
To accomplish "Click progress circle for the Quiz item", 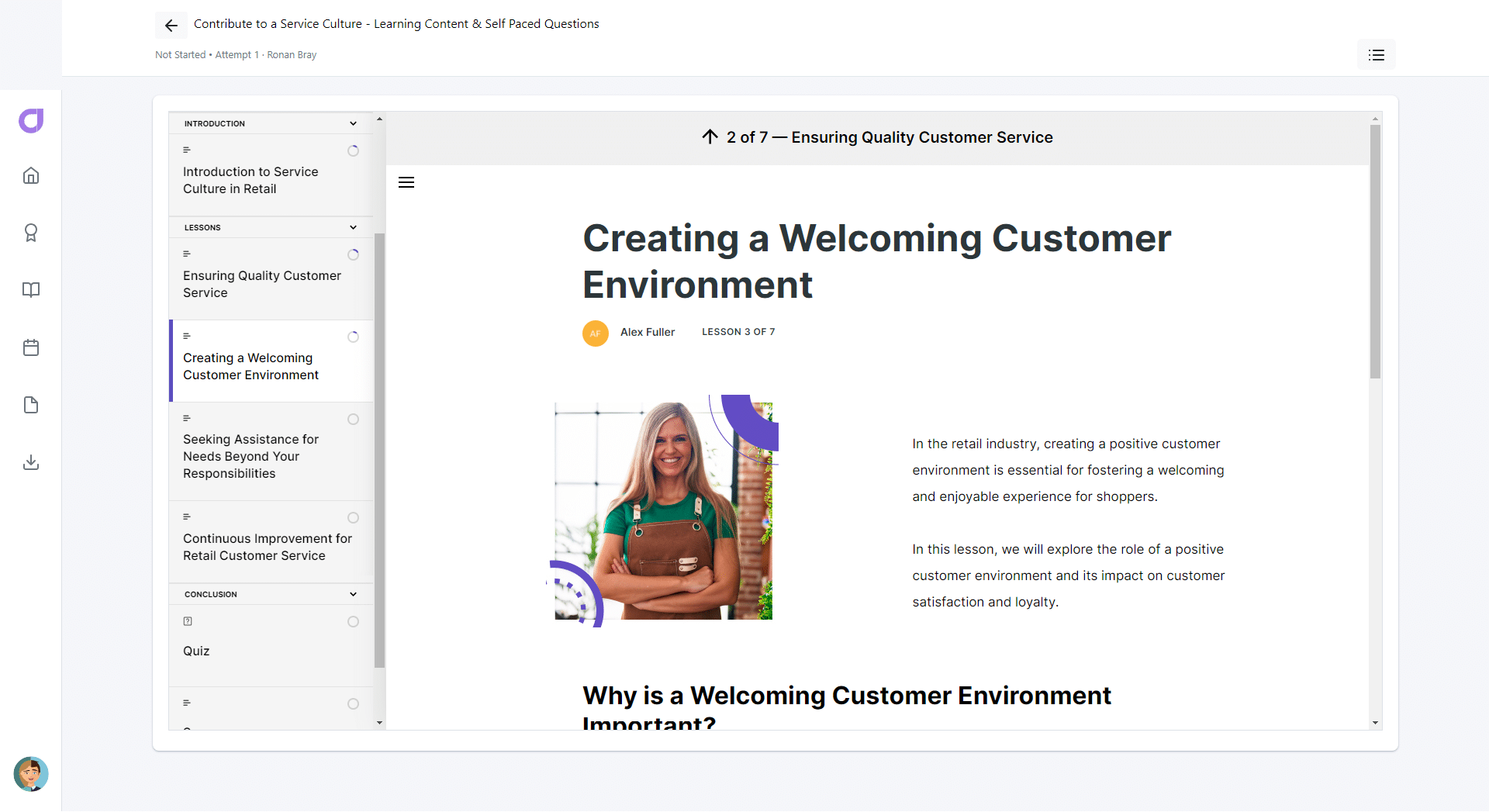I will (354, 621).
